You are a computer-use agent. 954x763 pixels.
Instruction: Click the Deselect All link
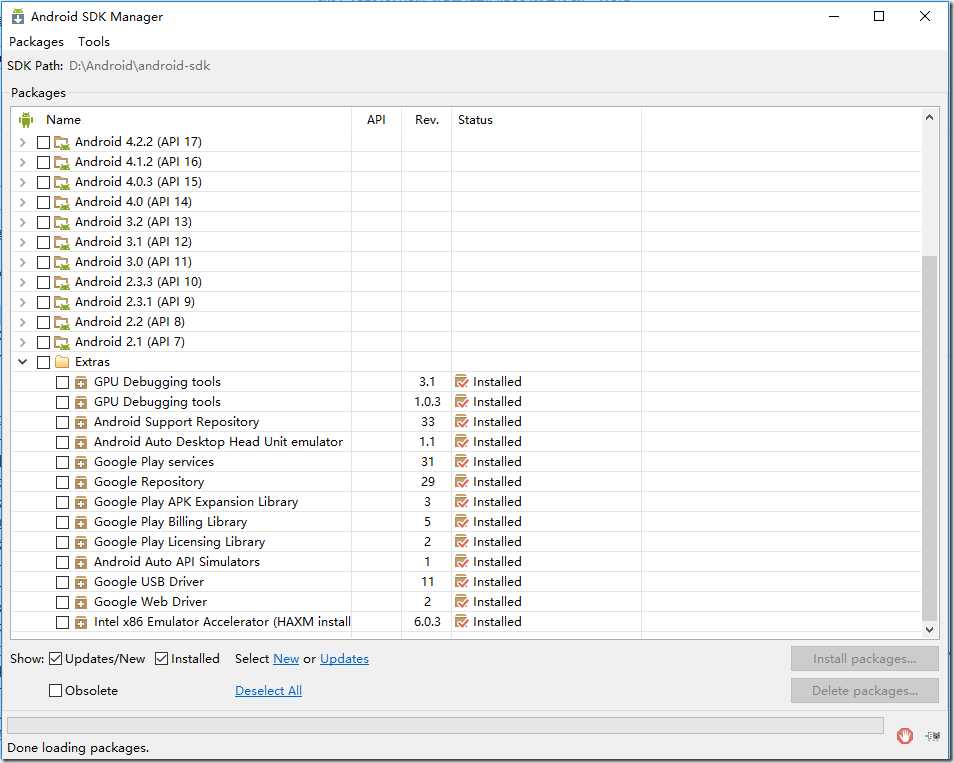[x=268, y=691]
